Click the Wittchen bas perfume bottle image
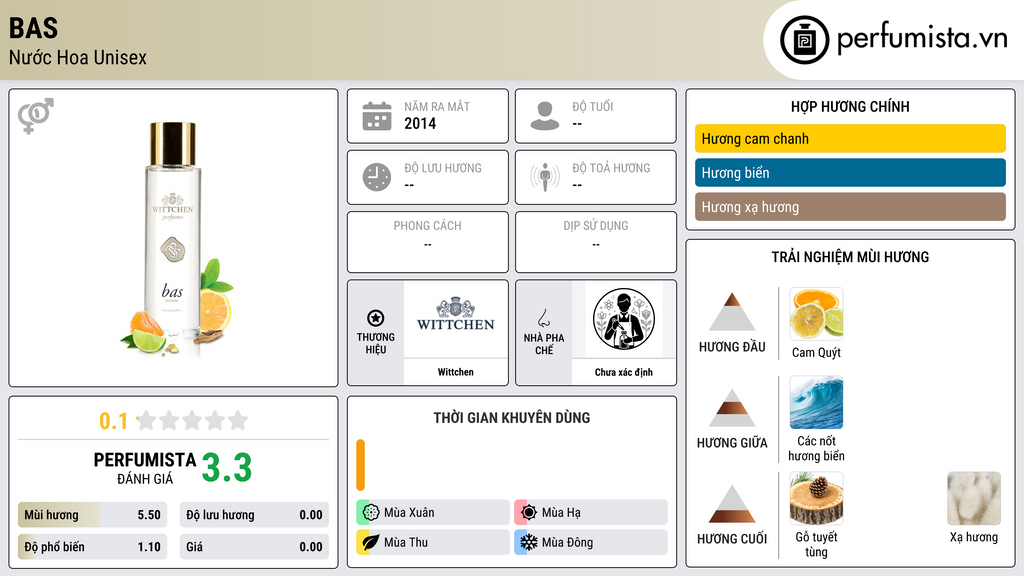Screen dimensions: 1024x576 point(174,239)
